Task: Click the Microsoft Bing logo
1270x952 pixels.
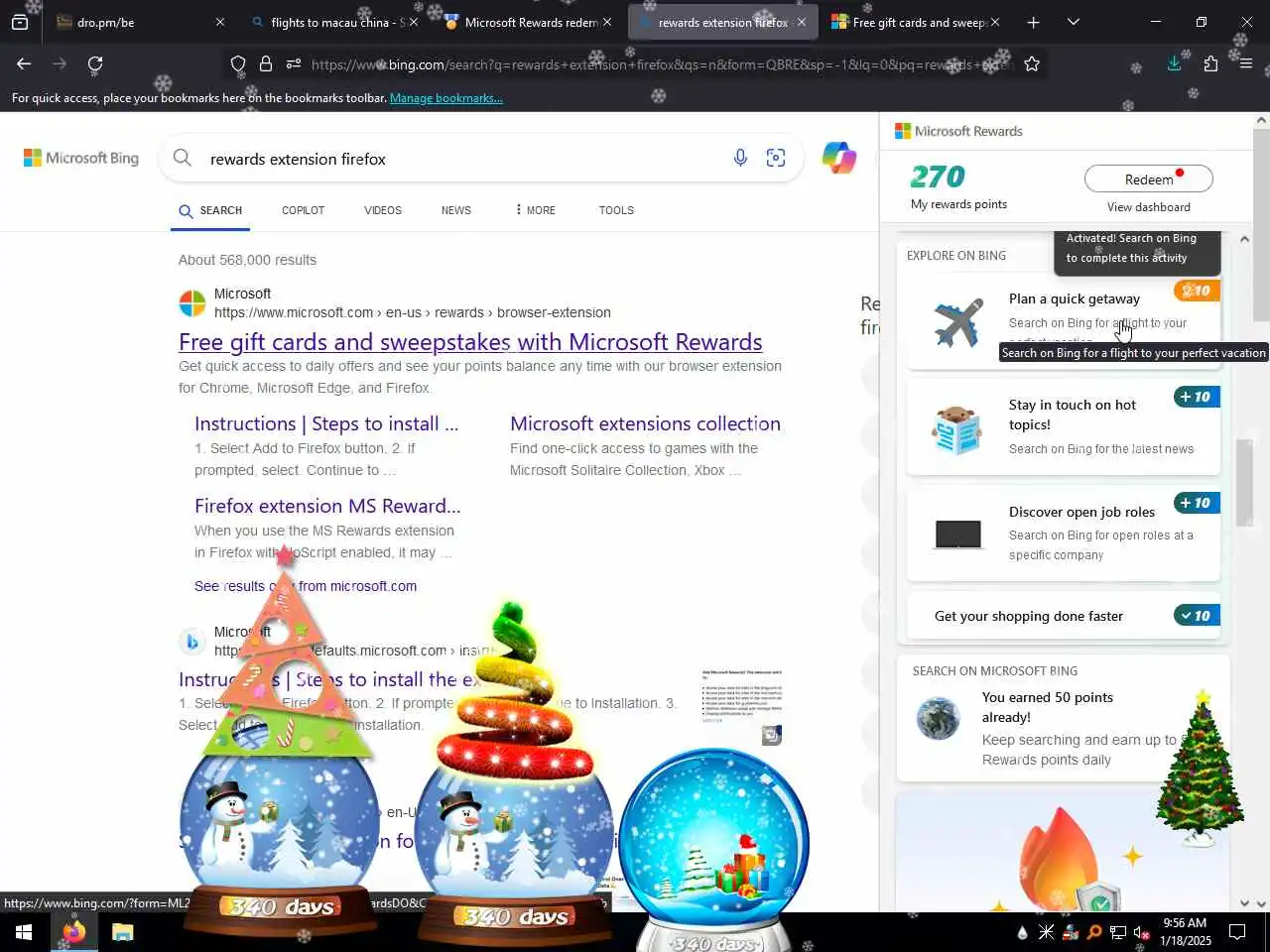Action: (x=81, y=158)
